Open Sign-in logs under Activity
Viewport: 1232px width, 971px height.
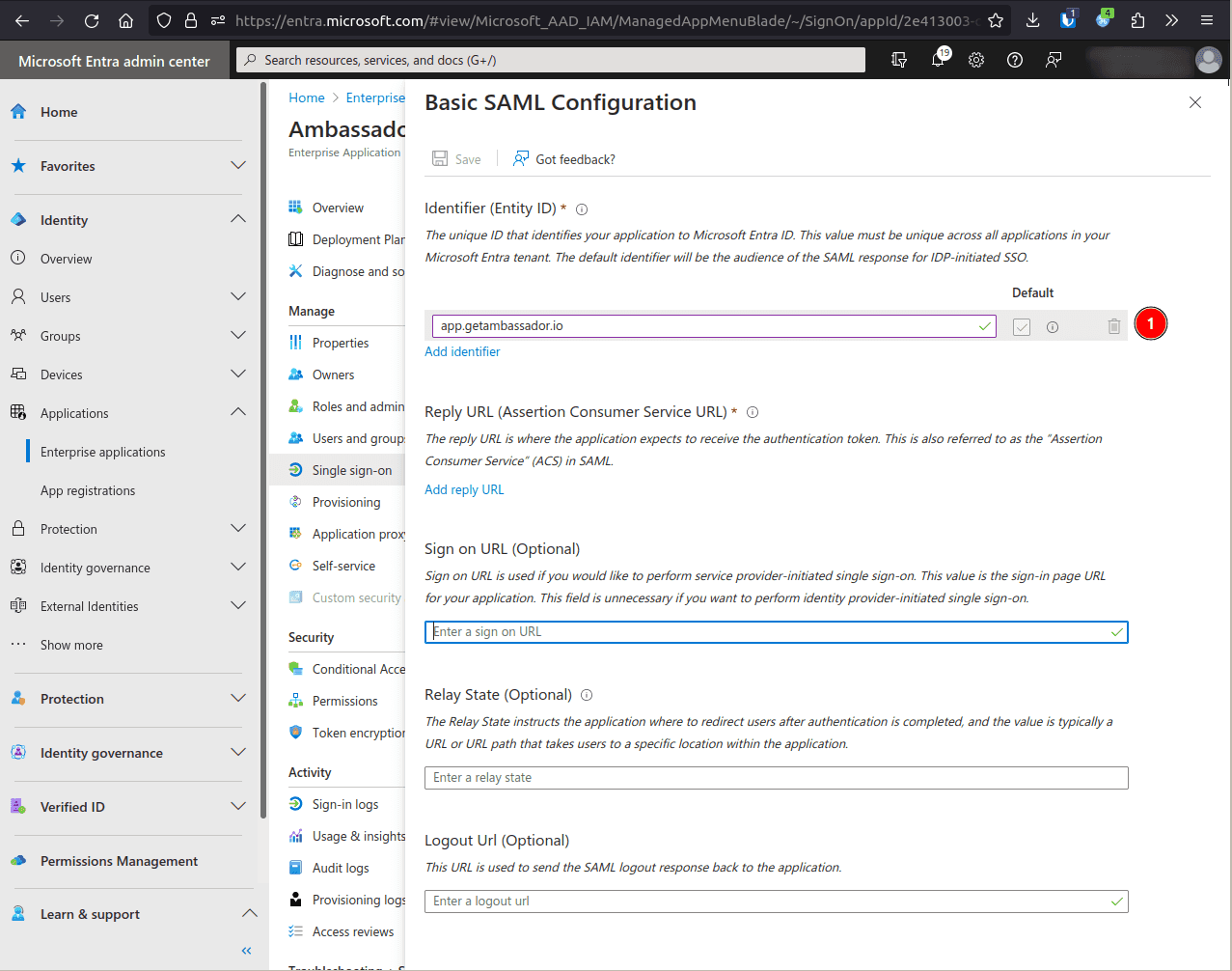pos(345,804)
